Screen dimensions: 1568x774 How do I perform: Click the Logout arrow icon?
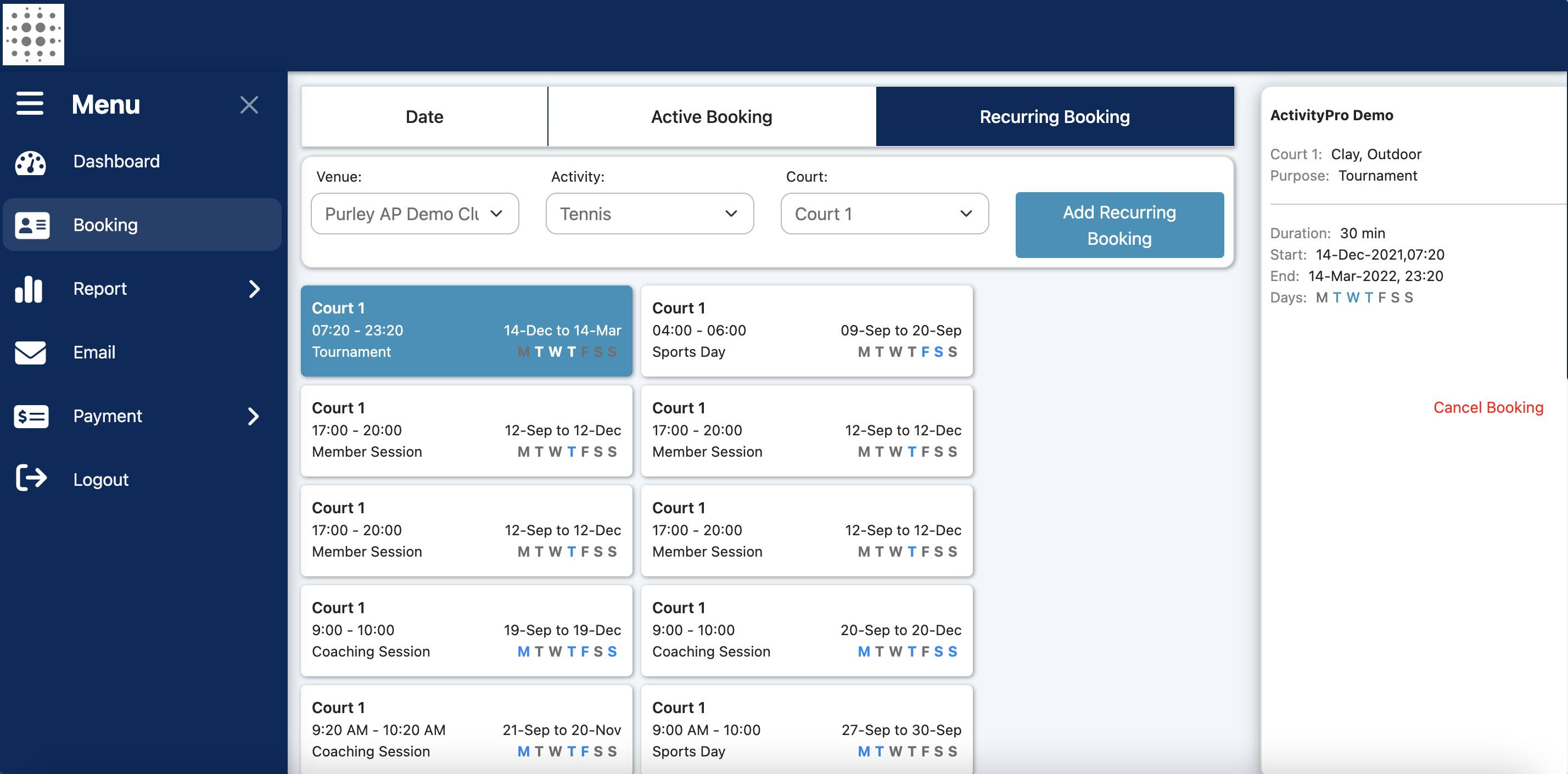tap(31, 478)
